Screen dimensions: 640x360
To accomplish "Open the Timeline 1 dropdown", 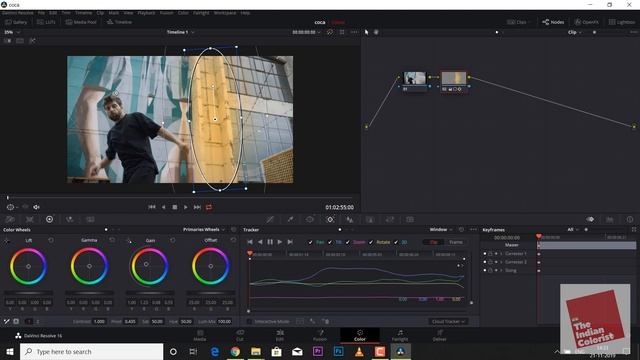I will (x=180, y=32).
